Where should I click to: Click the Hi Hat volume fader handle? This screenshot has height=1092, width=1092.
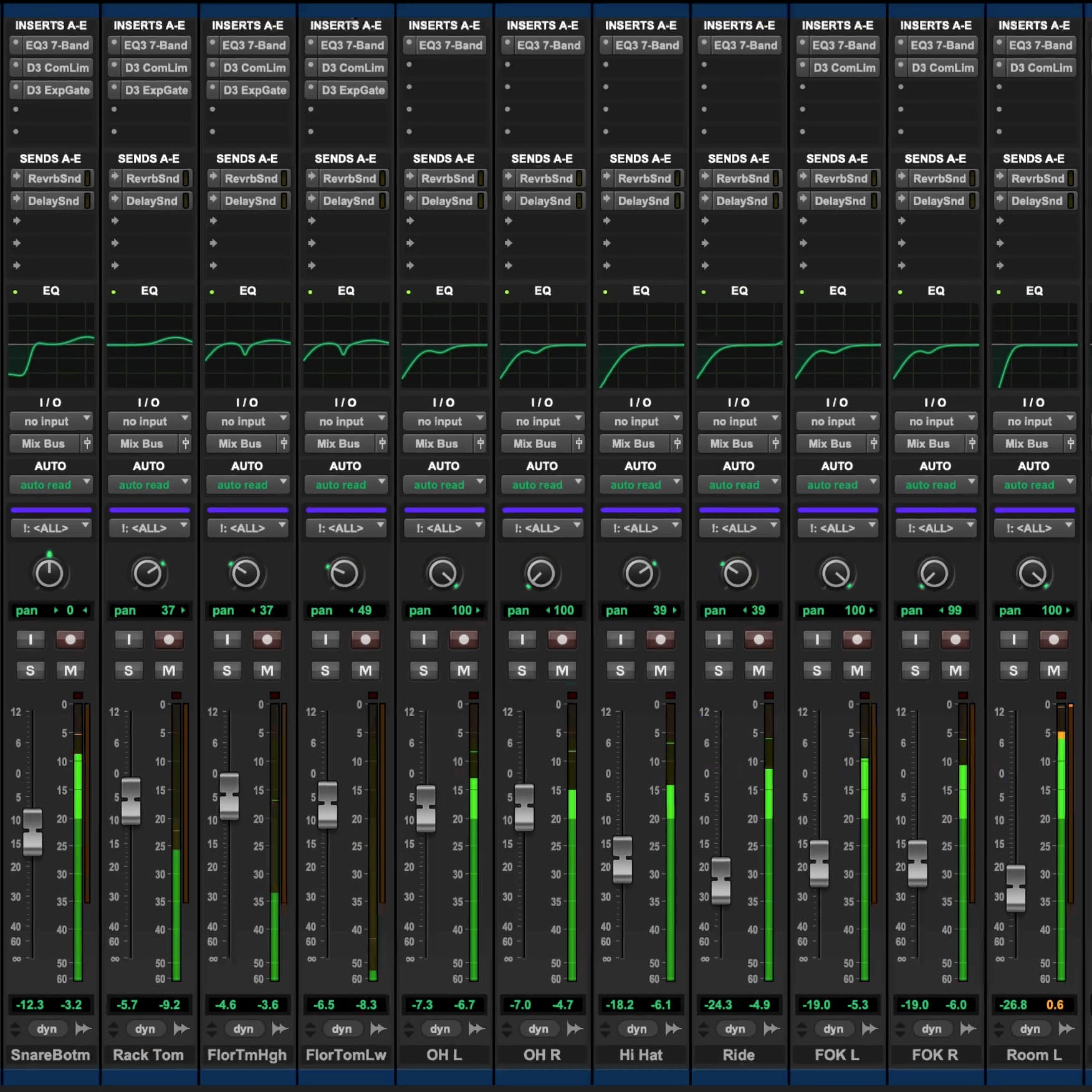(622, 860)
